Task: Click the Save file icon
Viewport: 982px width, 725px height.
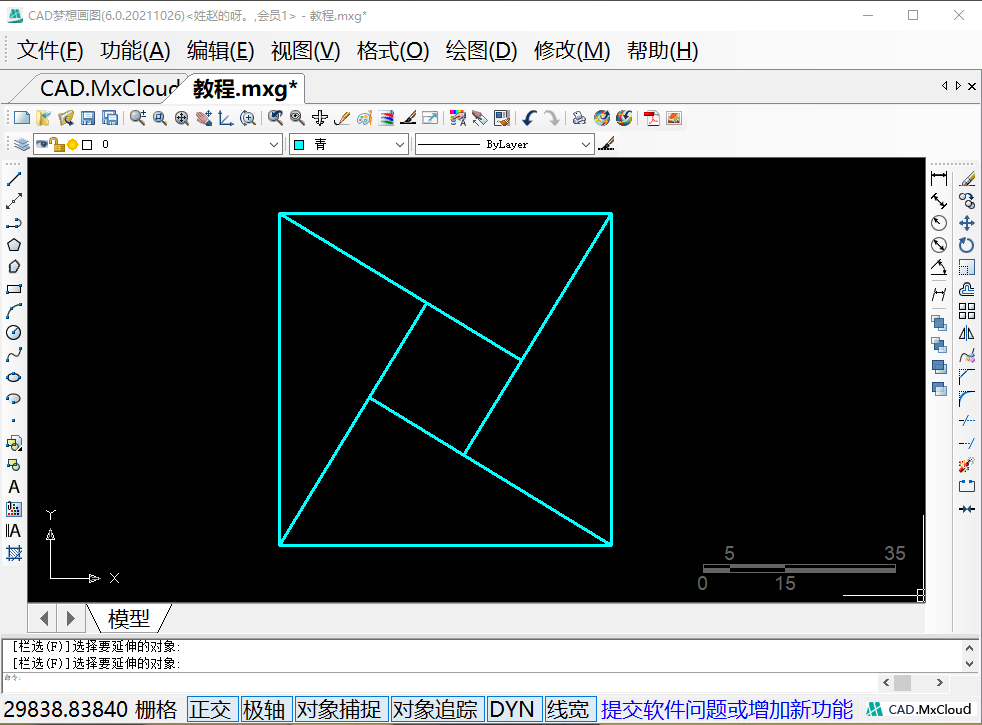Action: (x=88, y=118)
